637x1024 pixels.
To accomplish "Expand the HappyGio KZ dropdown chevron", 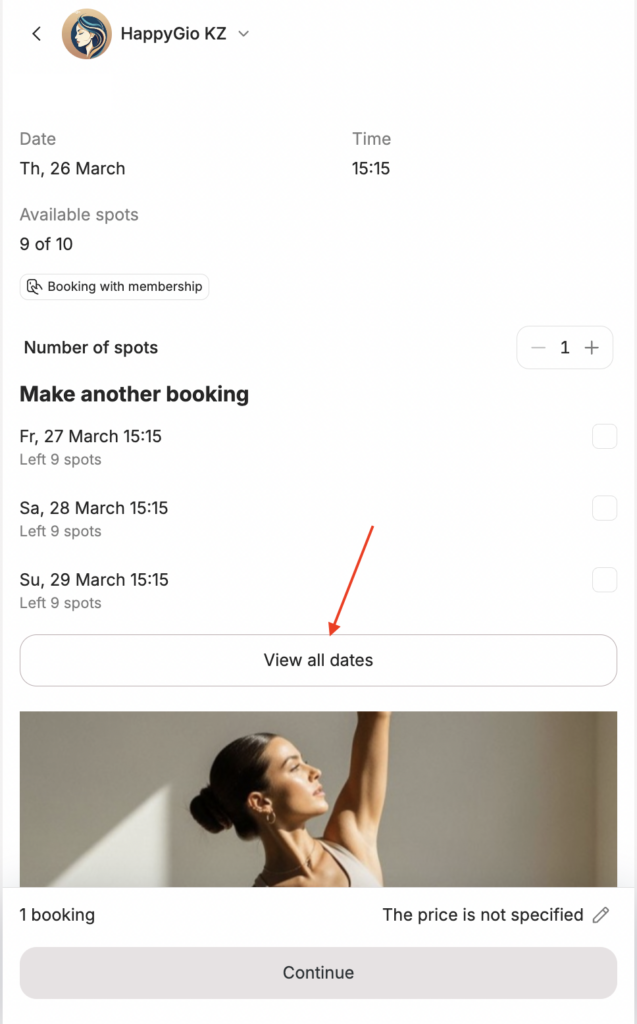I will coord(243,34).
